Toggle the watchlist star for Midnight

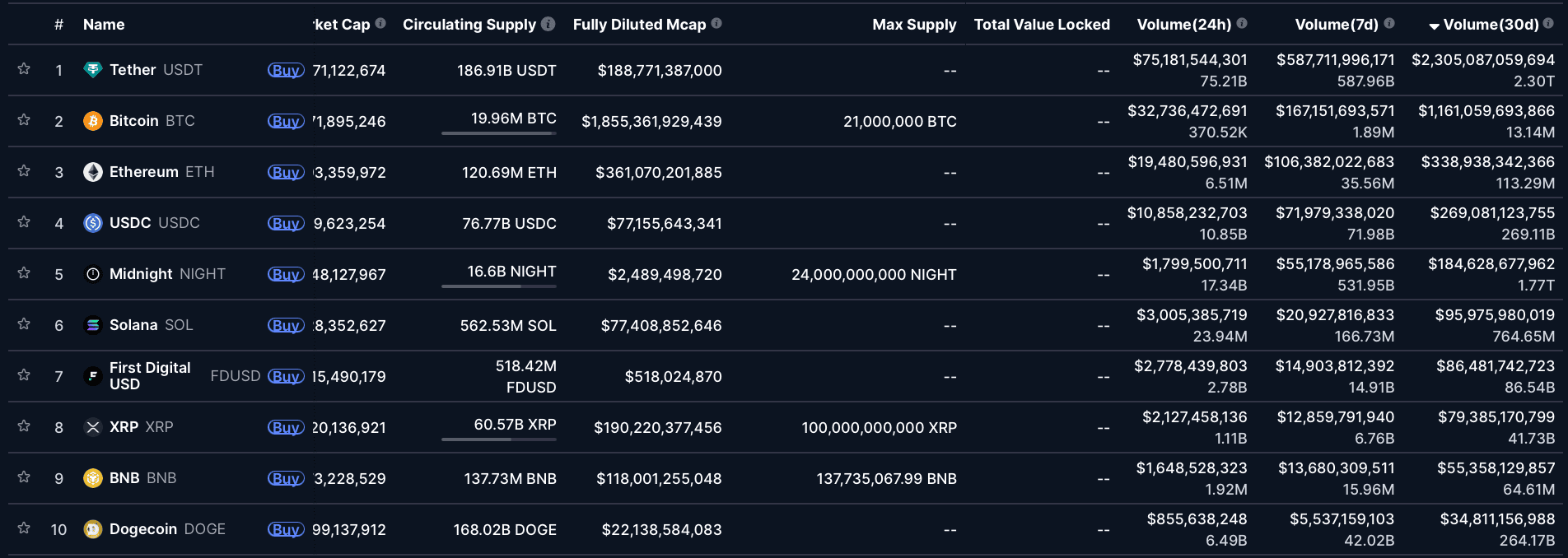[x=24, y=273]
